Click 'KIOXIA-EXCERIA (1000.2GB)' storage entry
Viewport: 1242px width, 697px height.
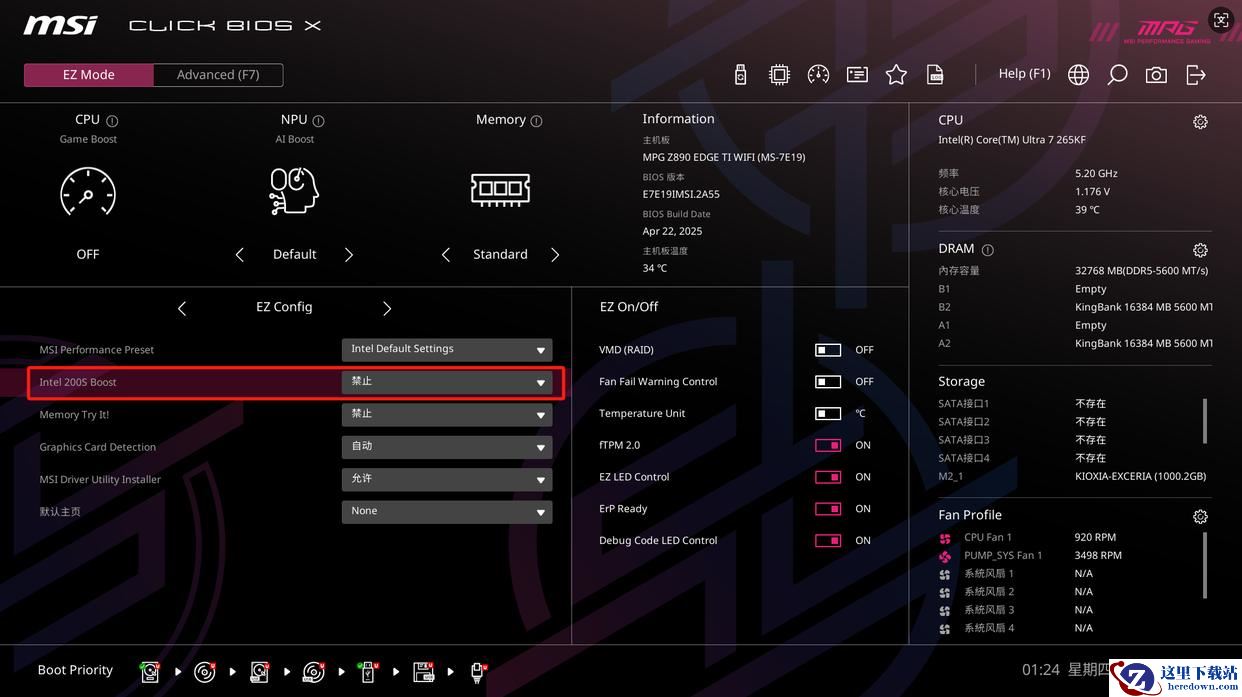point(1140,477)
